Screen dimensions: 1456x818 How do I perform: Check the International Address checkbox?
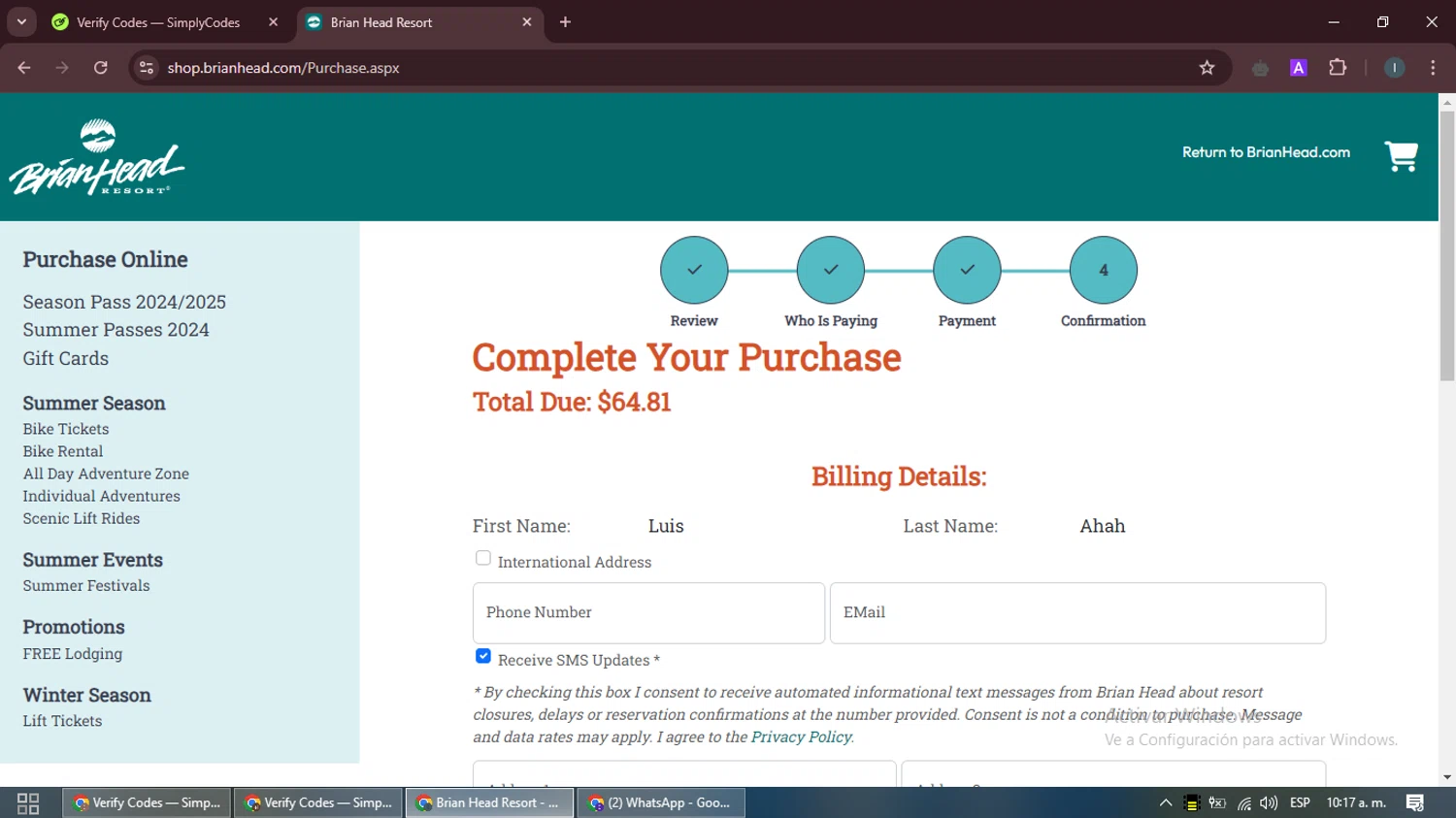point(483,558)
